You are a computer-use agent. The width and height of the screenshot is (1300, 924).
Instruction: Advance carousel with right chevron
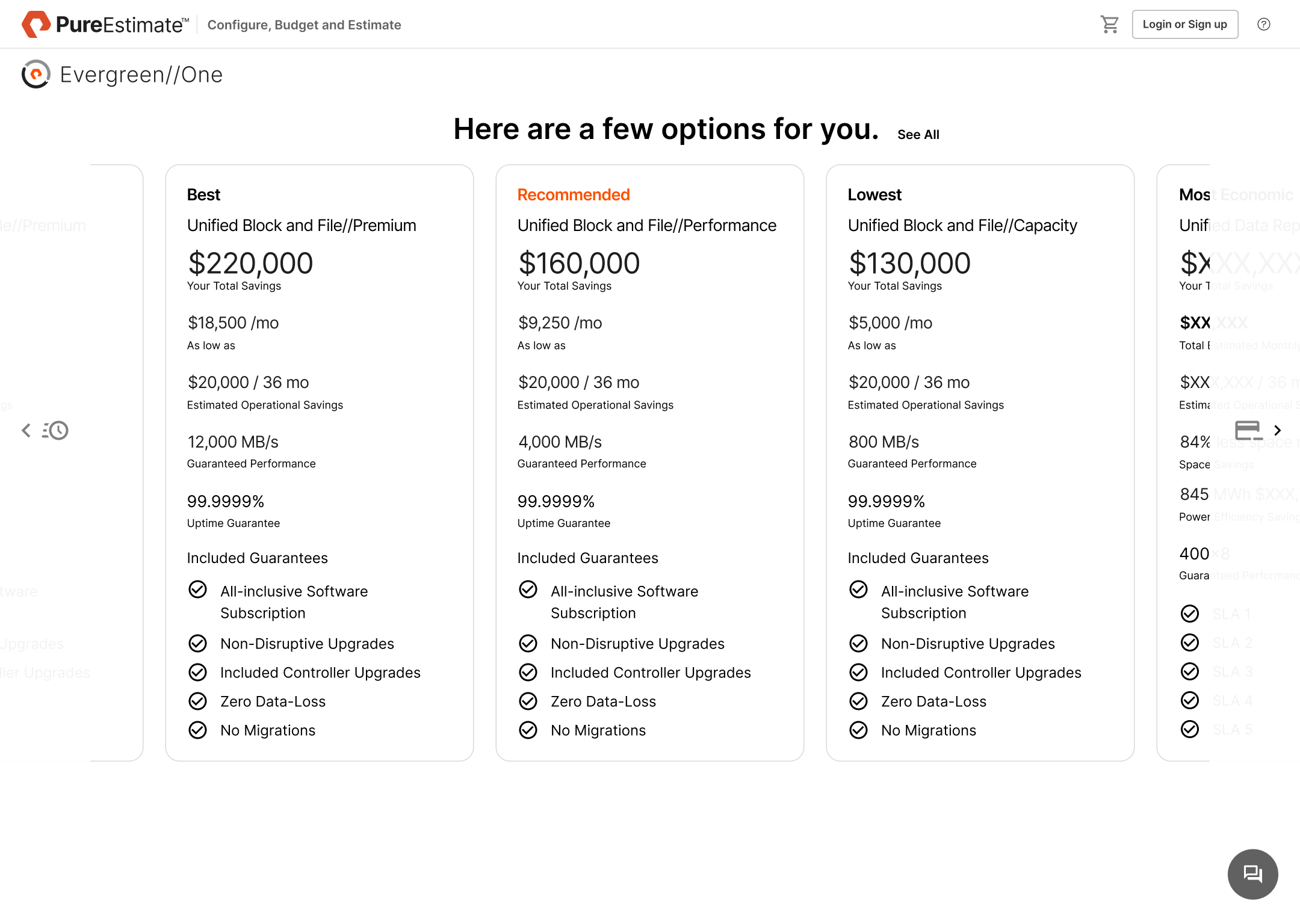point(1277,430)
